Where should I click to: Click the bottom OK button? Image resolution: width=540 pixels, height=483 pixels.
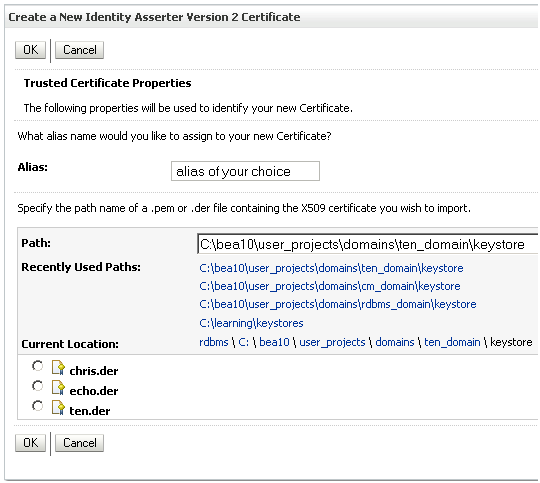tap(30, 443)
